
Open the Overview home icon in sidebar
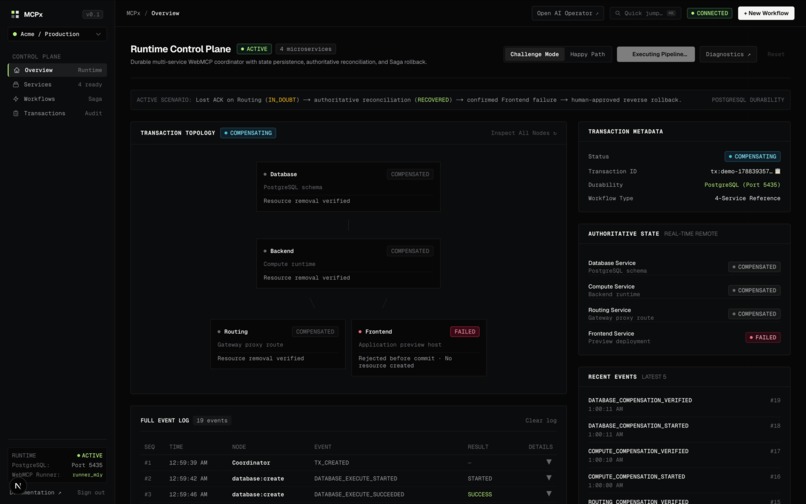click(16, 70)
